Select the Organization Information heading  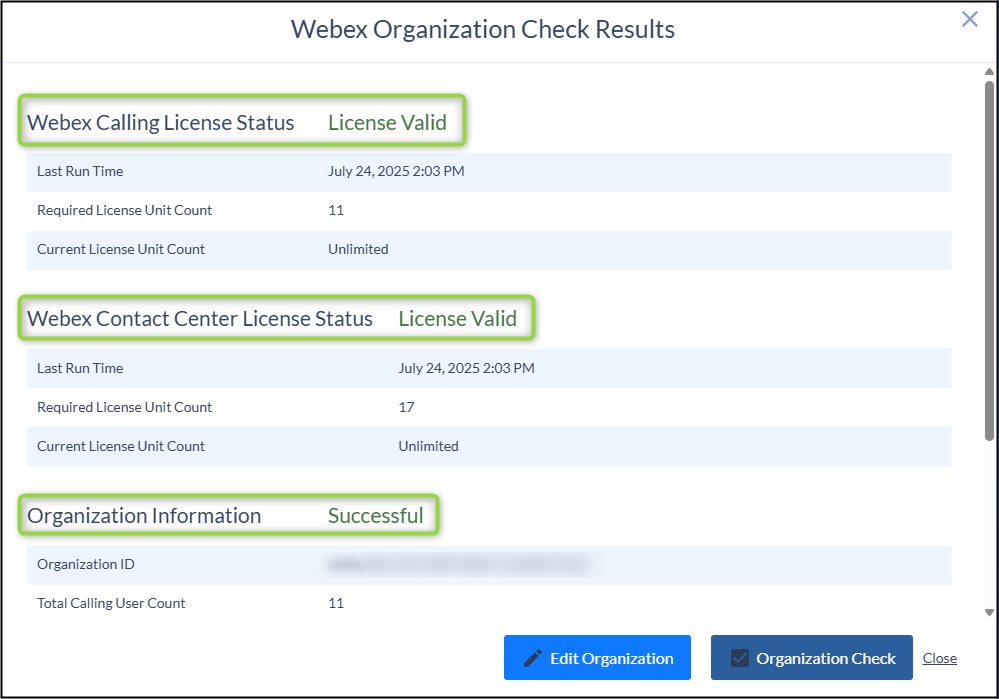tap(144, 515)
